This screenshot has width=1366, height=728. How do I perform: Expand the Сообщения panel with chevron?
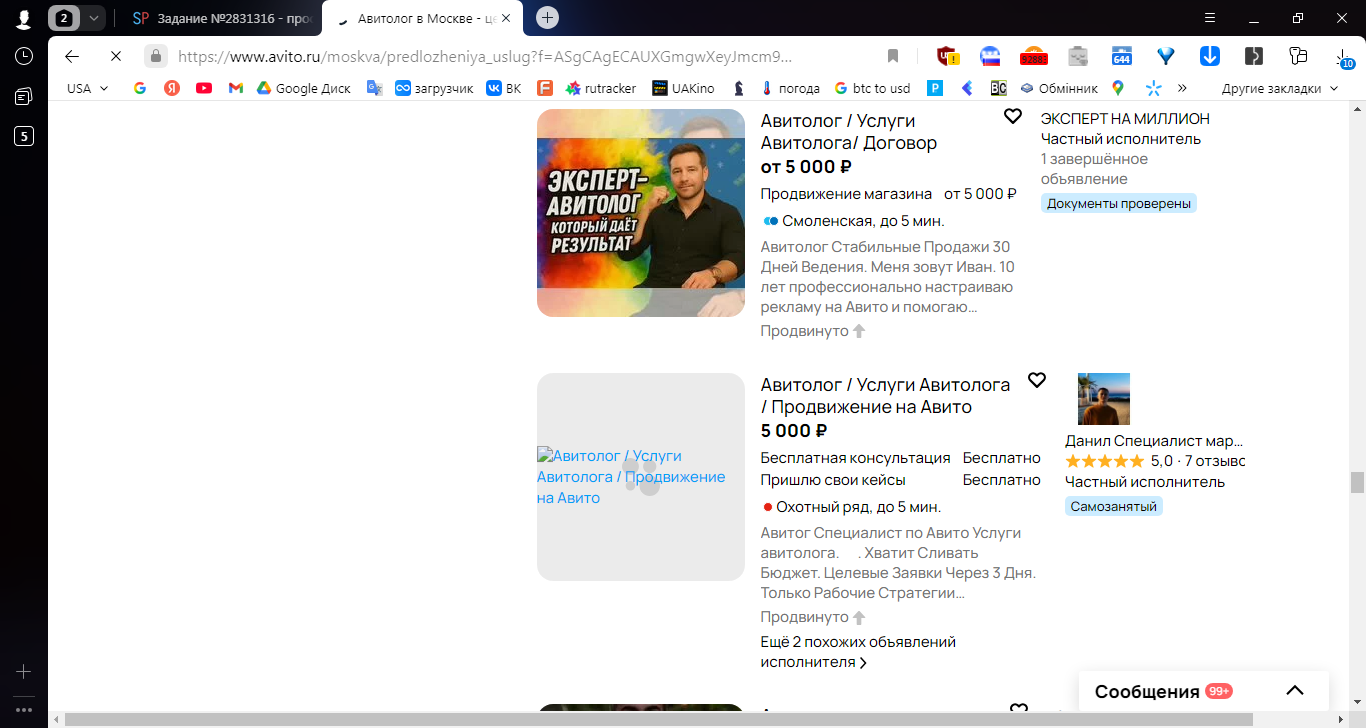(x=1295, y=691)
